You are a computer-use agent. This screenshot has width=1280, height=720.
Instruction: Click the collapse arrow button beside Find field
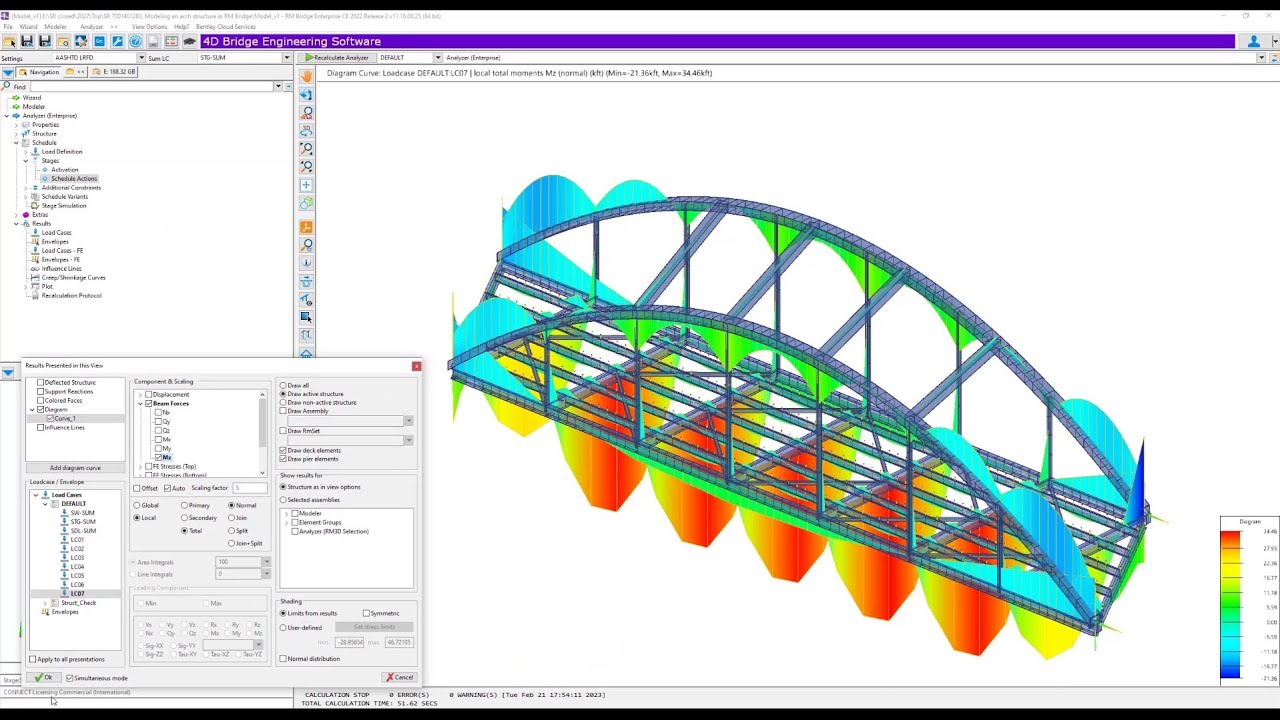tap(288, 87)
